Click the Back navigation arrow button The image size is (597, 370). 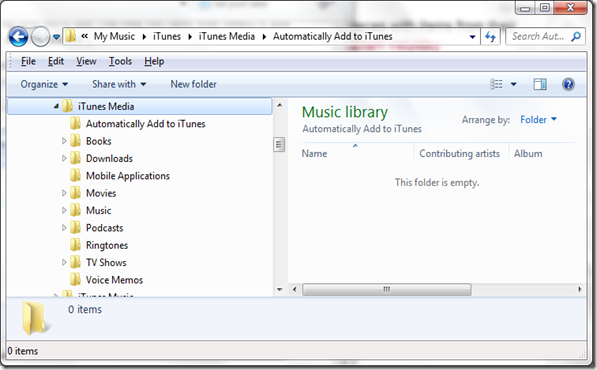point(18,37)
